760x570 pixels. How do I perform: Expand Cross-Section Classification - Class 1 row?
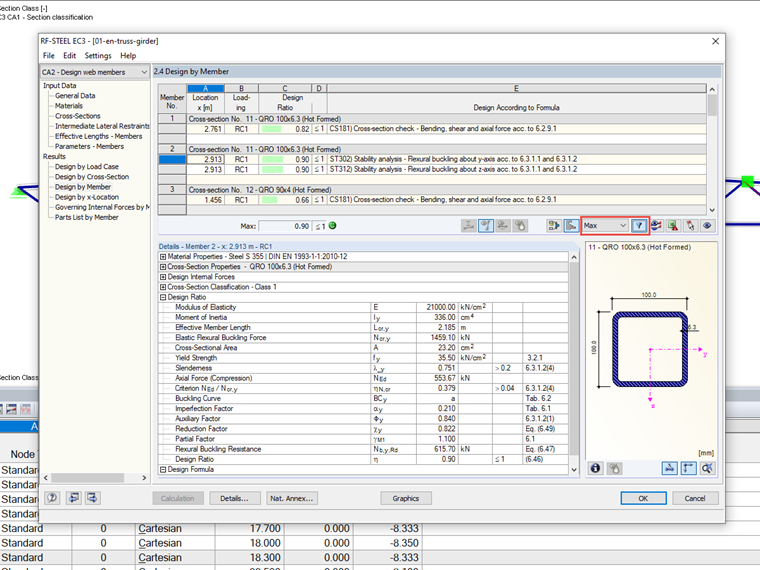click(163, 287)
